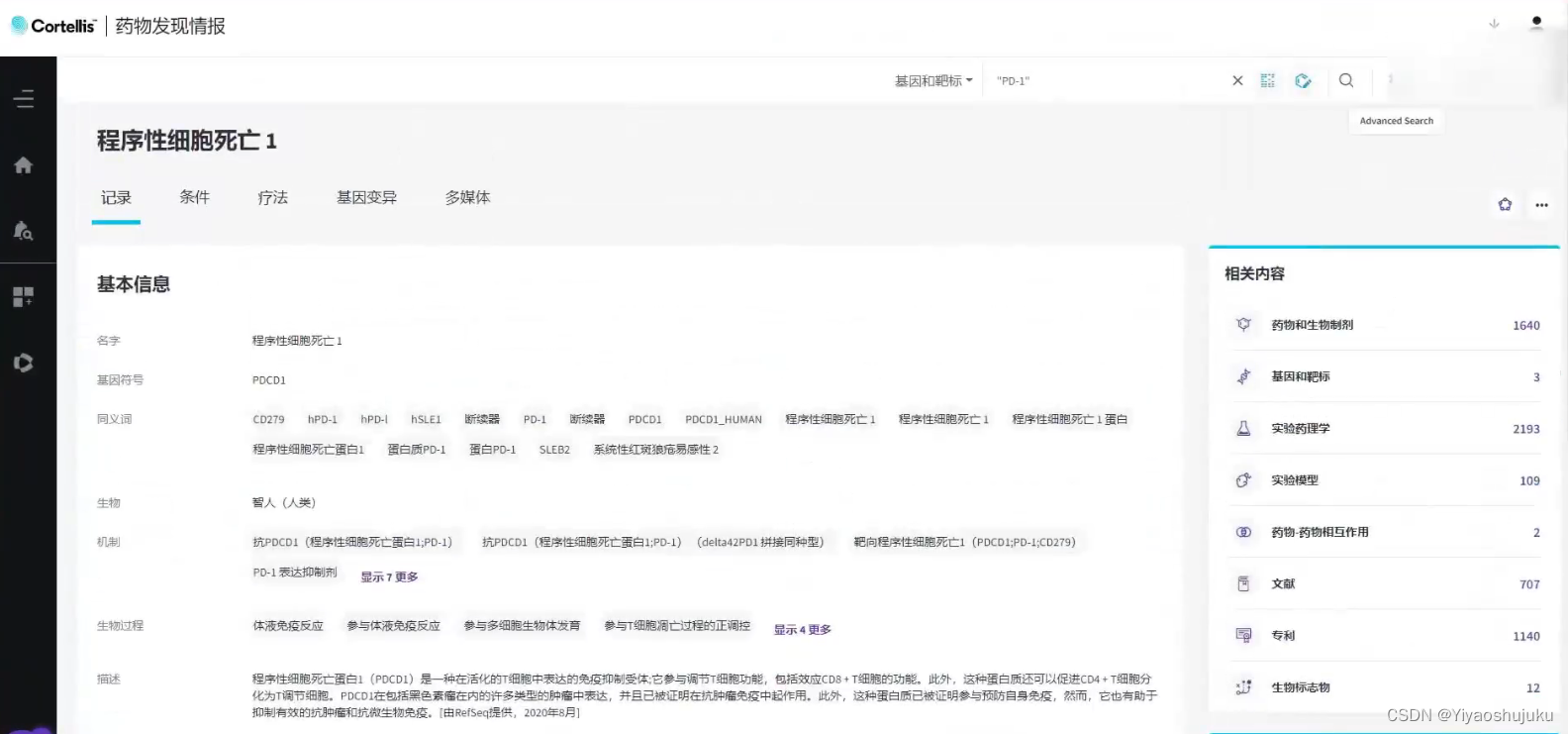Click the 智人 (人类) organism value
Screen dimensions: 1568x734
pos(284,503)
